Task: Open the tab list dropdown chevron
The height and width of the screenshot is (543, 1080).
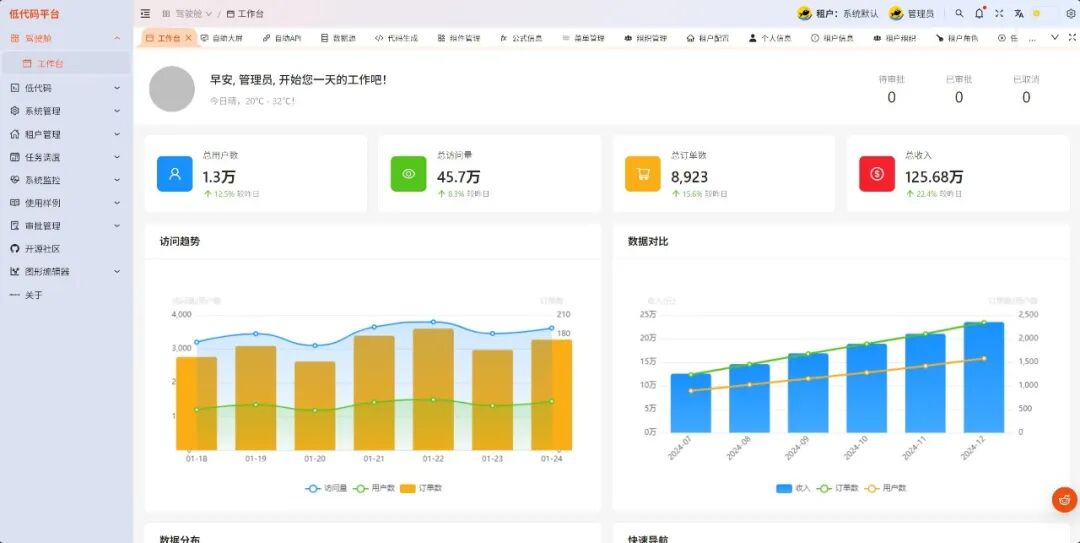Action: [1055, 37]
